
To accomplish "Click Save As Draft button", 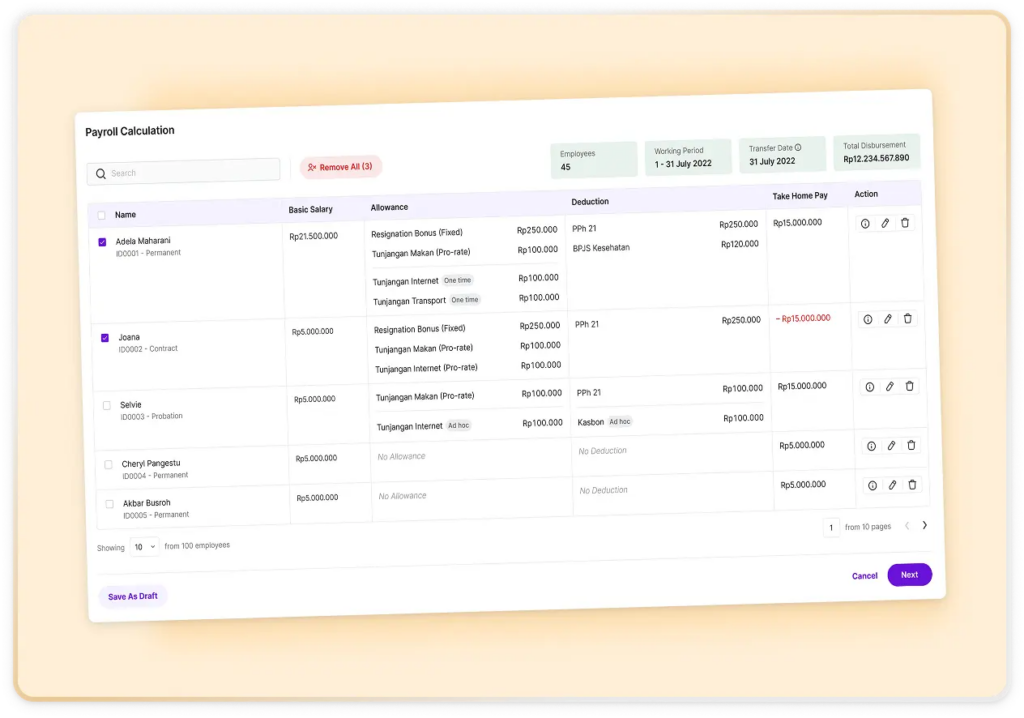I will click(133, 596).
